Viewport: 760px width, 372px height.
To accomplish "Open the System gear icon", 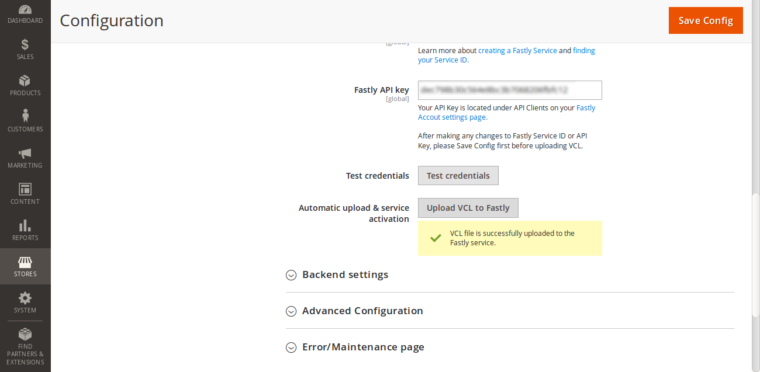I will tap(25, 298).
